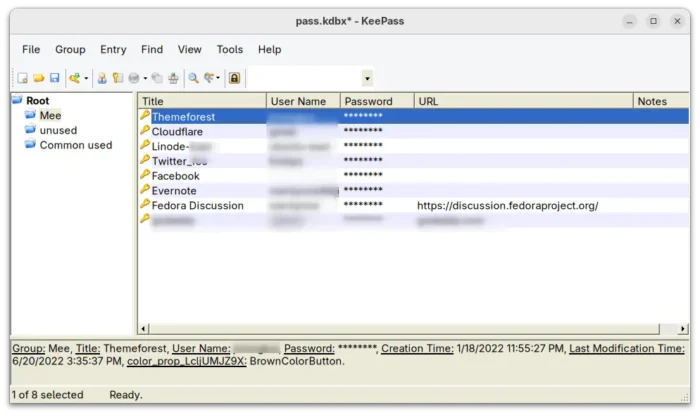Click the Open database folder icon

38,78
